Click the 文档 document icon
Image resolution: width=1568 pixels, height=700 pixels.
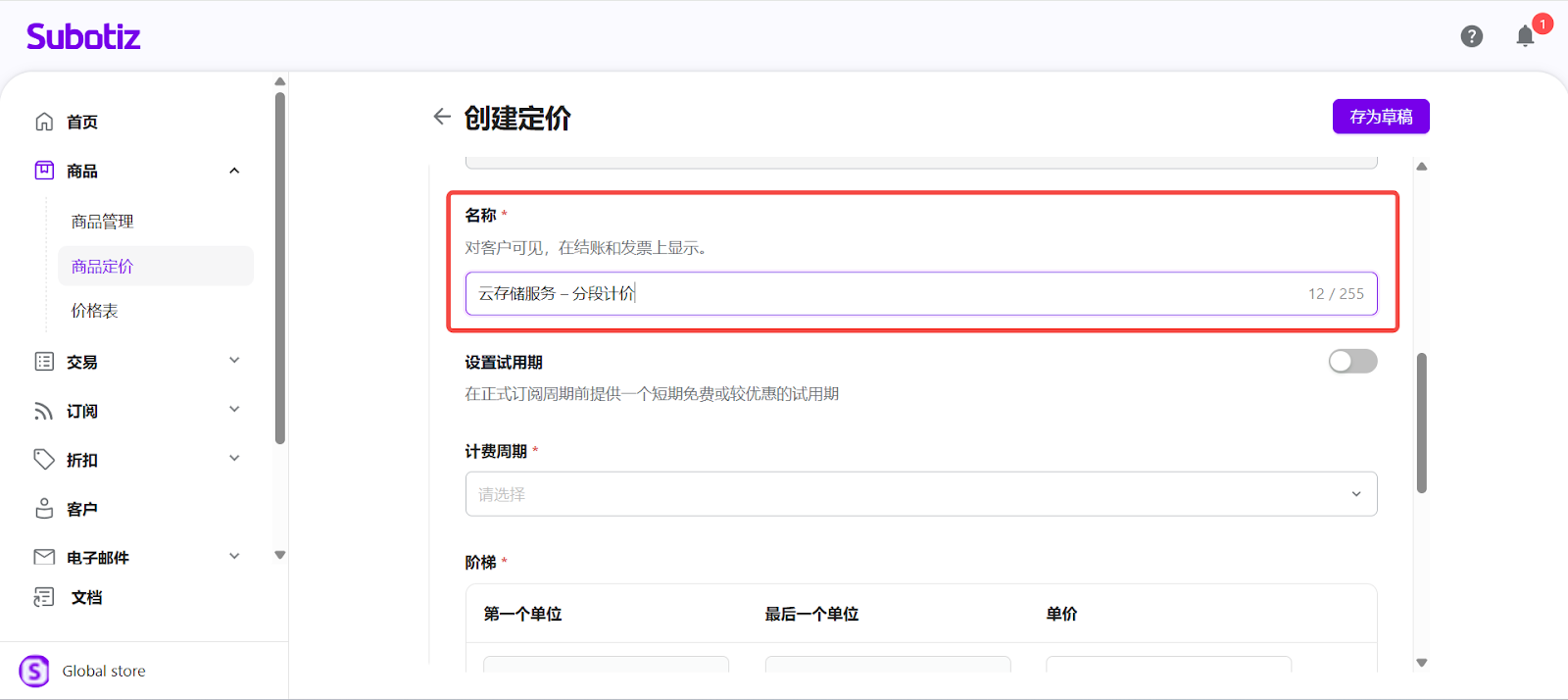[44, 597]
